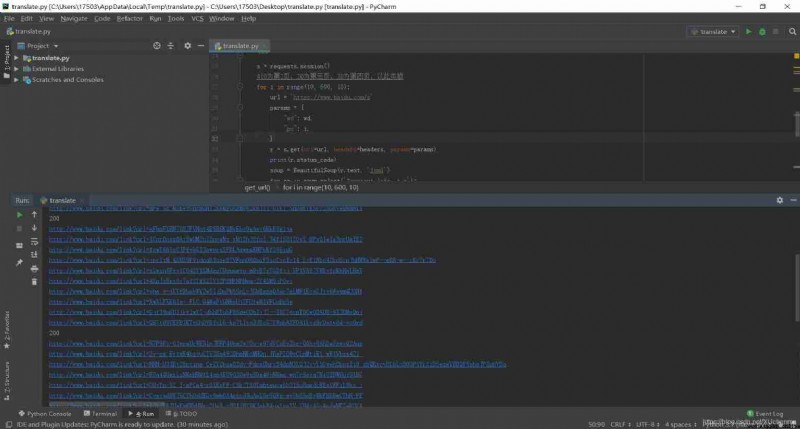Image resolution: width=800 pixels, height=429 pixels.
Task: Open the TODO tool window
Action: tap(182, 414)
